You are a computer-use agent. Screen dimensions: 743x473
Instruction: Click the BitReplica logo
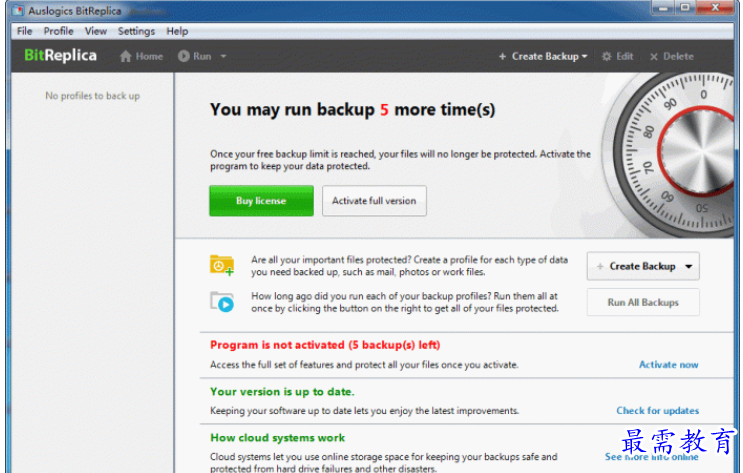60,55
